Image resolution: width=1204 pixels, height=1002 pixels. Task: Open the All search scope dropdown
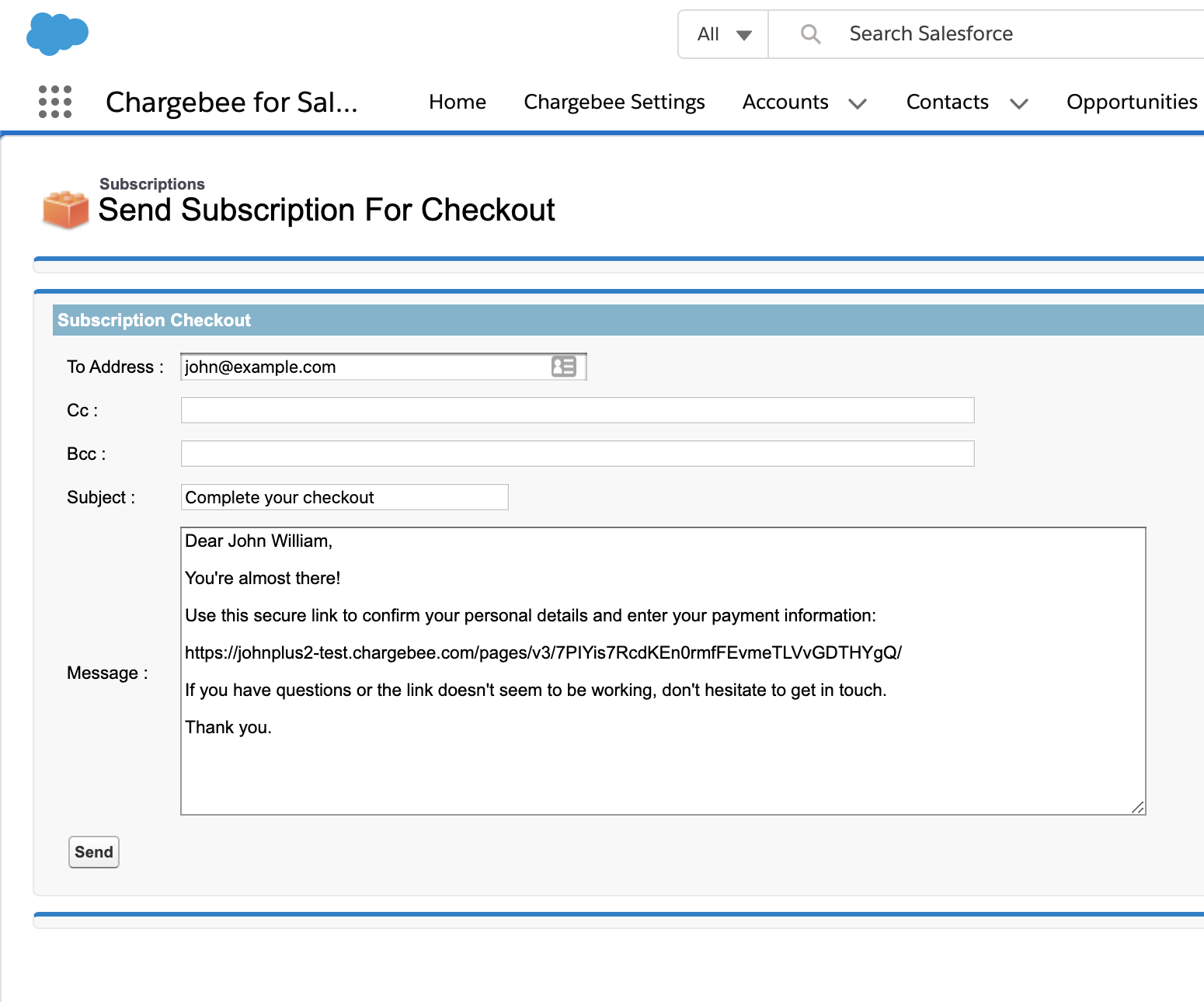(x=723, y=34)
